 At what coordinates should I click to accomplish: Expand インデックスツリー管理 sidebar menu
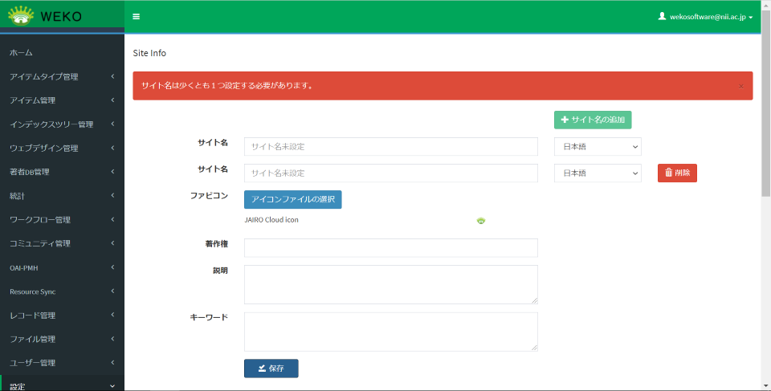[62, 124]
